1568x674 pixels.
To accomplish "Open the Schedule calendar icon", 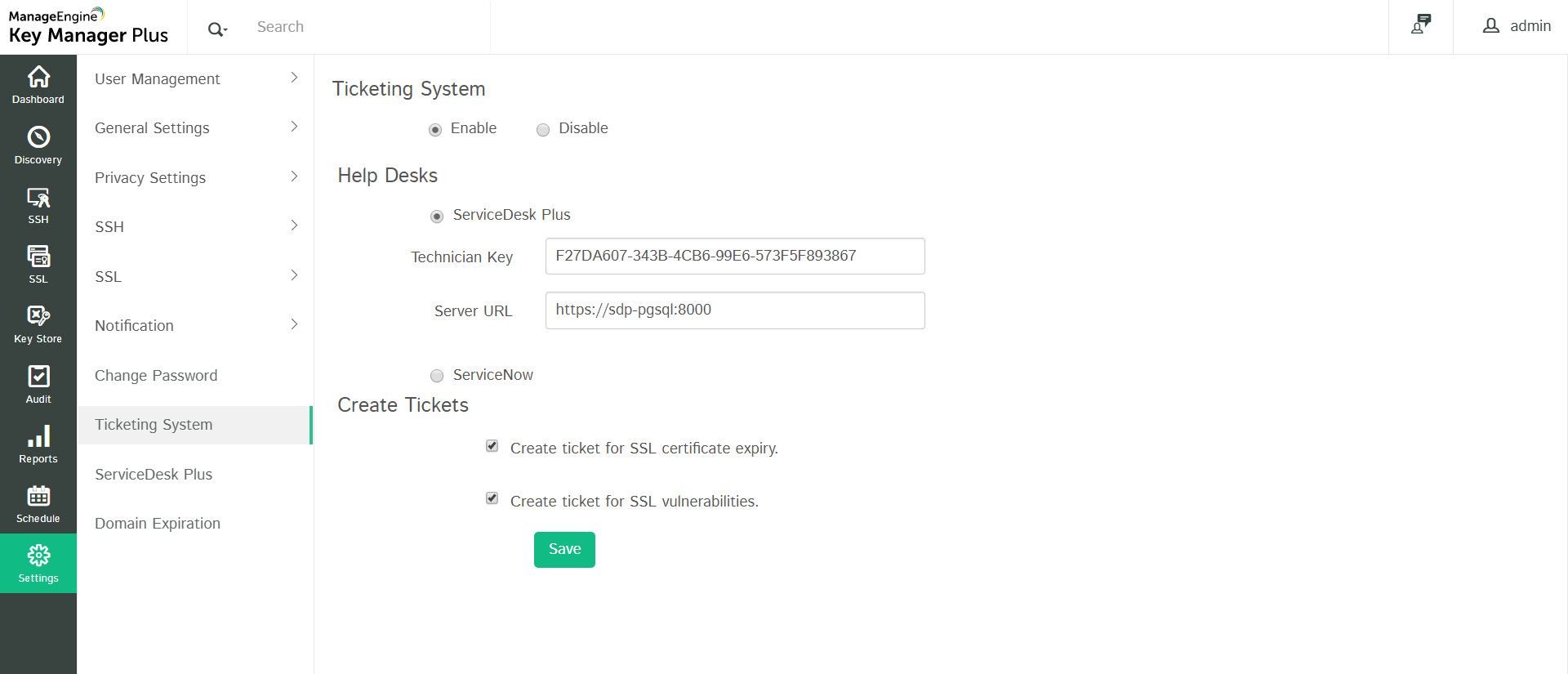I will (38, 496).
